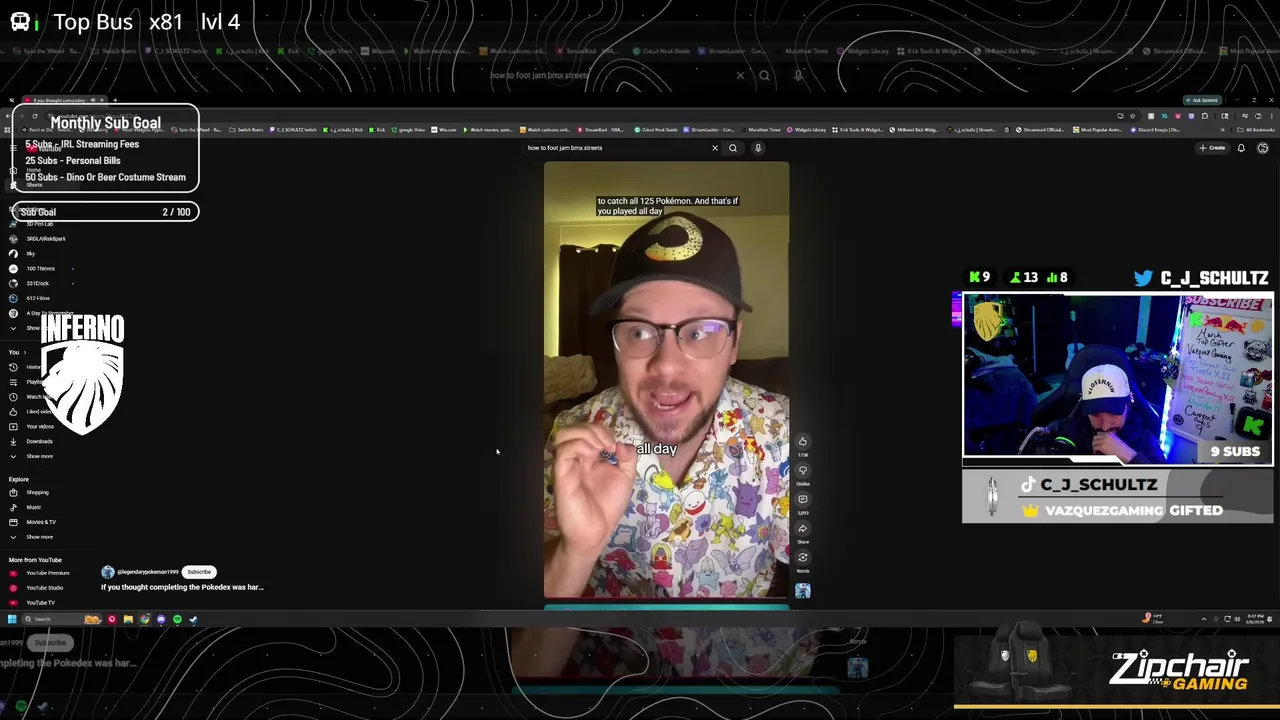This screenshot has width=1280, height=720.
Task: Expand Show more under the You section
Action: coord(30,456)
